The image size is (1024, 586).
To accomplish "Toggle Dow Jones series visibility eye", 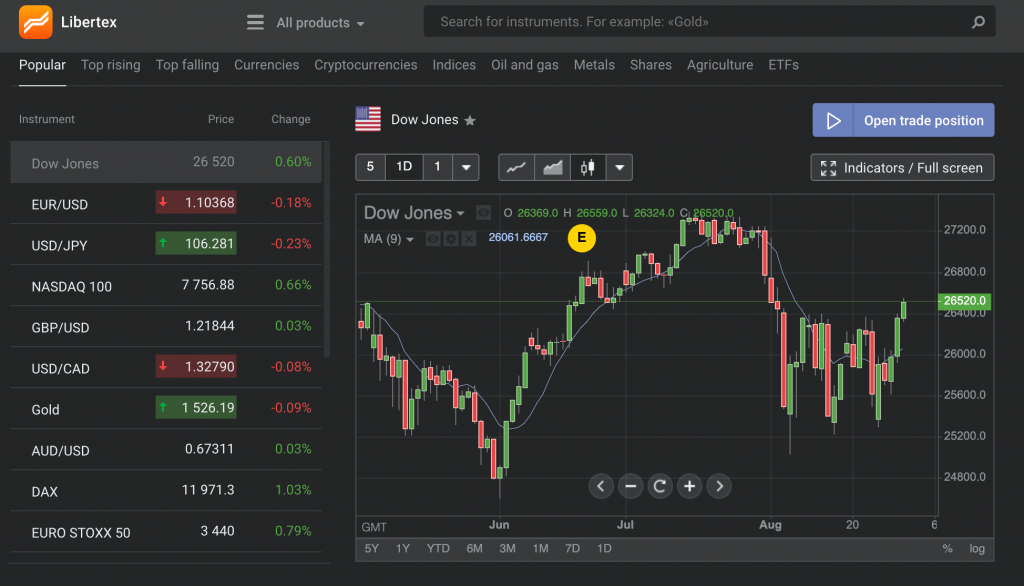I will [x=483, y=213].
